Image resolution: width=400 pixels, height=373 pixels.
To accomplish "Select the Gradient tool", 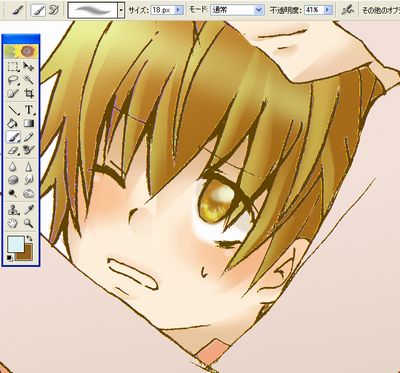I will click(x=29, y=123).
